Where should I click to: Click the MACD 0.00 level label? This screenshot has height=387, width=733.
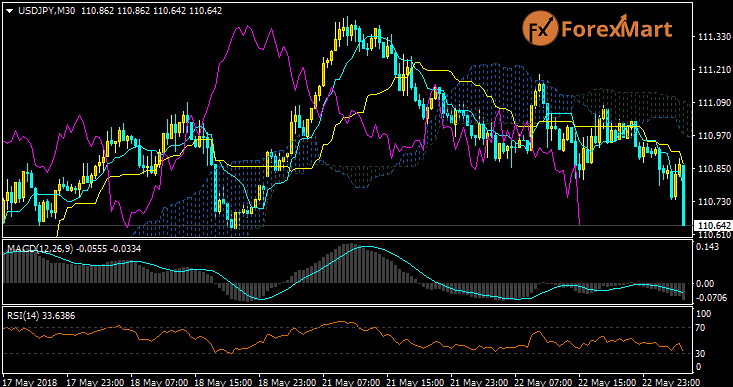(x=706, y=283)
